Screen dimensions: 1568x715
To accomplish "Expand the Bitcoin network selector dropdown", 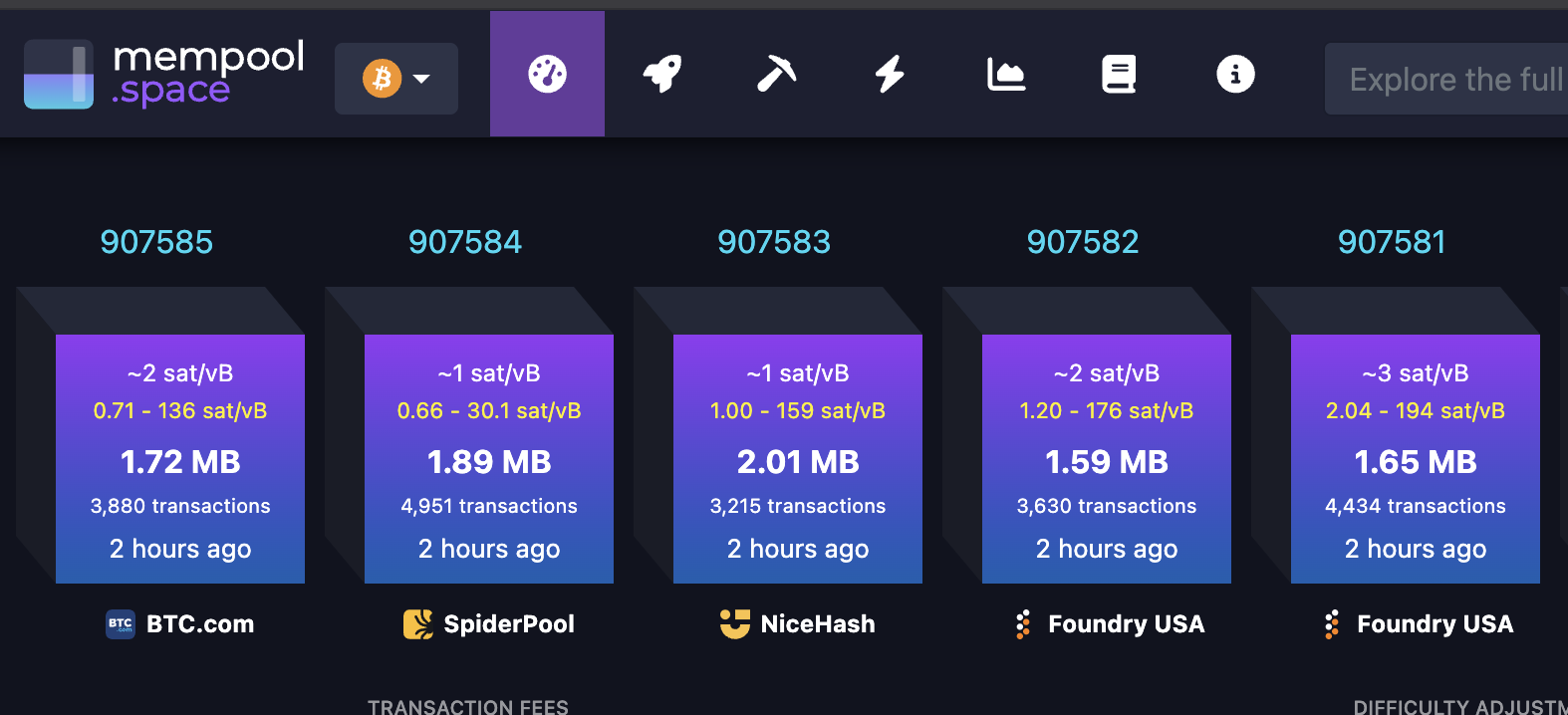I will [396, 79].
